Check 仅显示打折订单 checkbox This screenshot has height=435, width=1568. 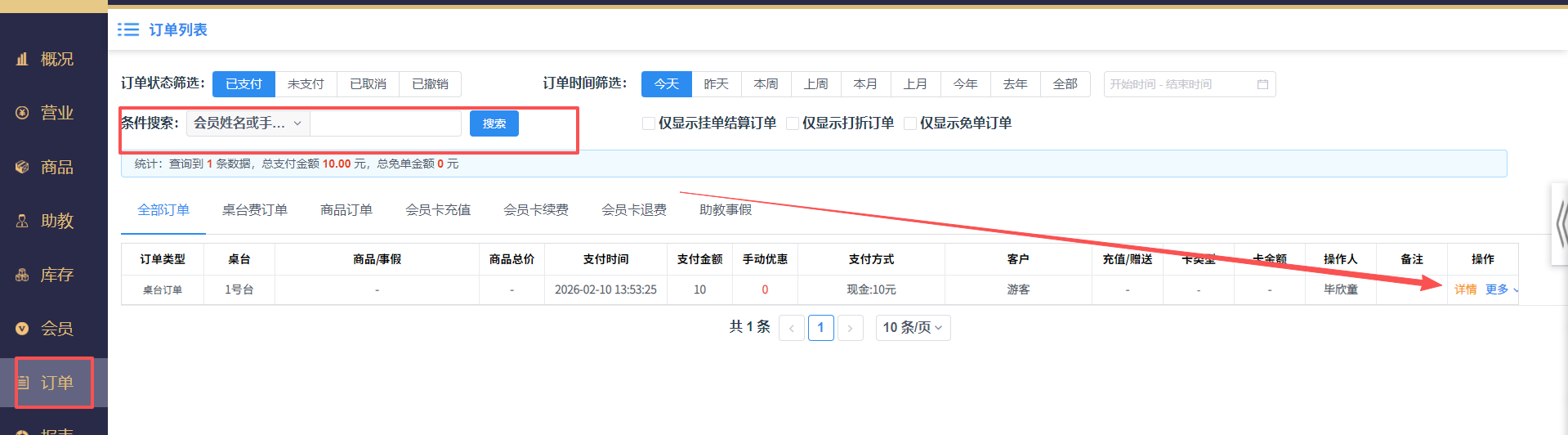pos(793,123)
